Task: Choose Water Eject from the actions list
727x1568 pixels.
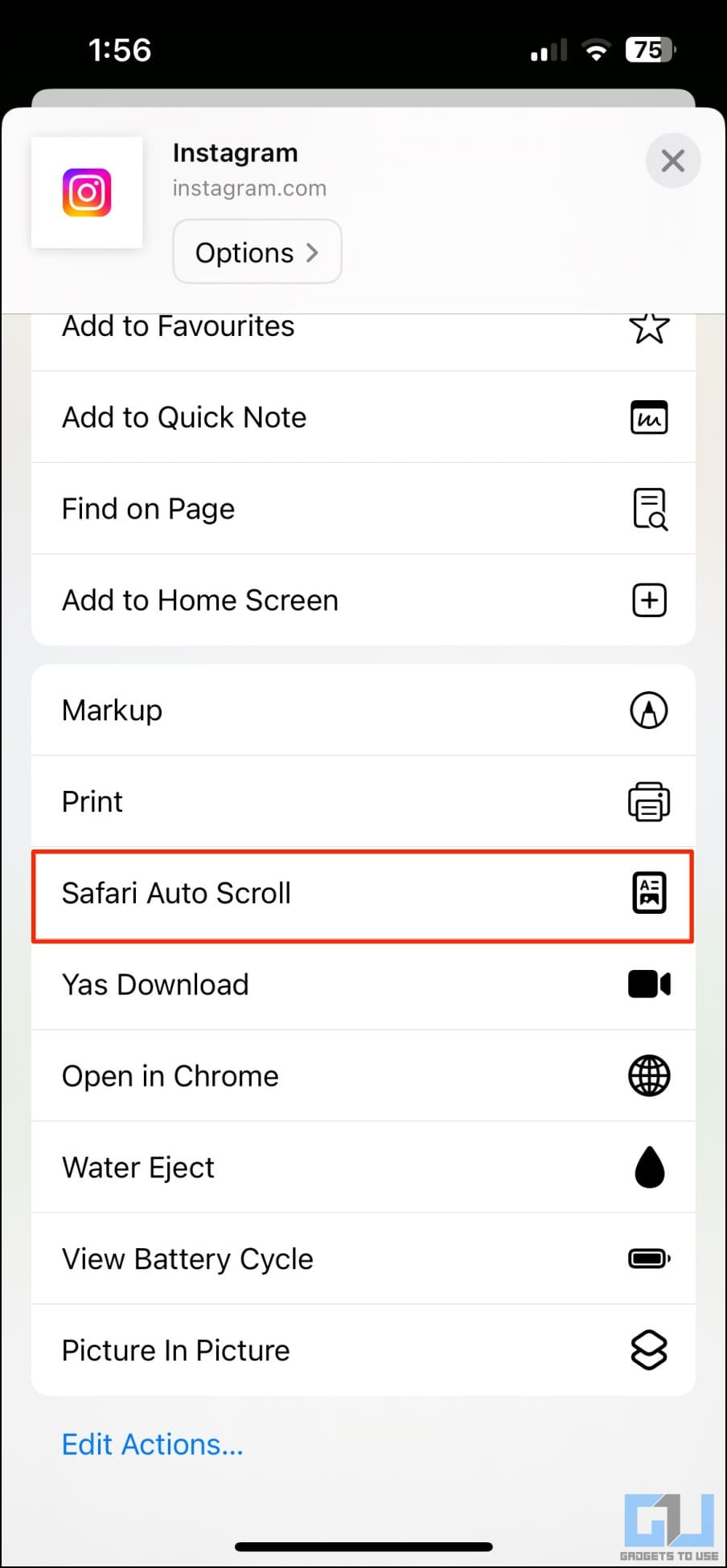Action: (363, 1167)
